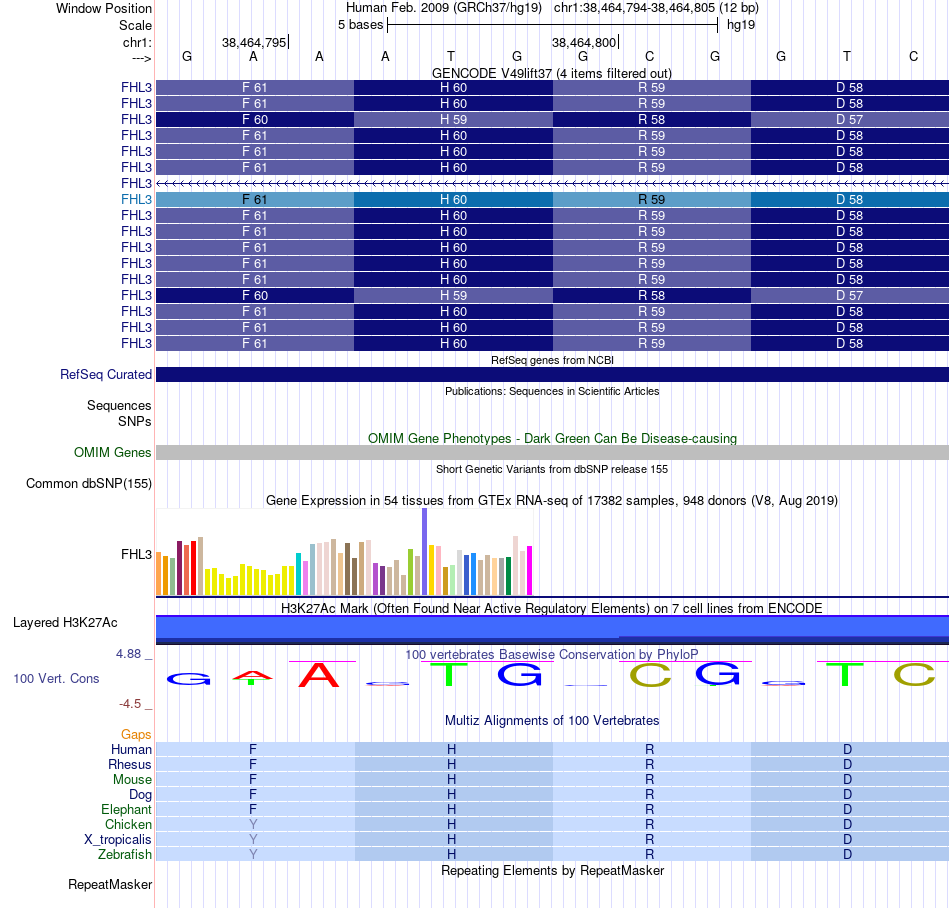Open 100 vertebrates Basewise Conservation by PhyloP
This screenshot has height=908, width=950.
[552, 654]
